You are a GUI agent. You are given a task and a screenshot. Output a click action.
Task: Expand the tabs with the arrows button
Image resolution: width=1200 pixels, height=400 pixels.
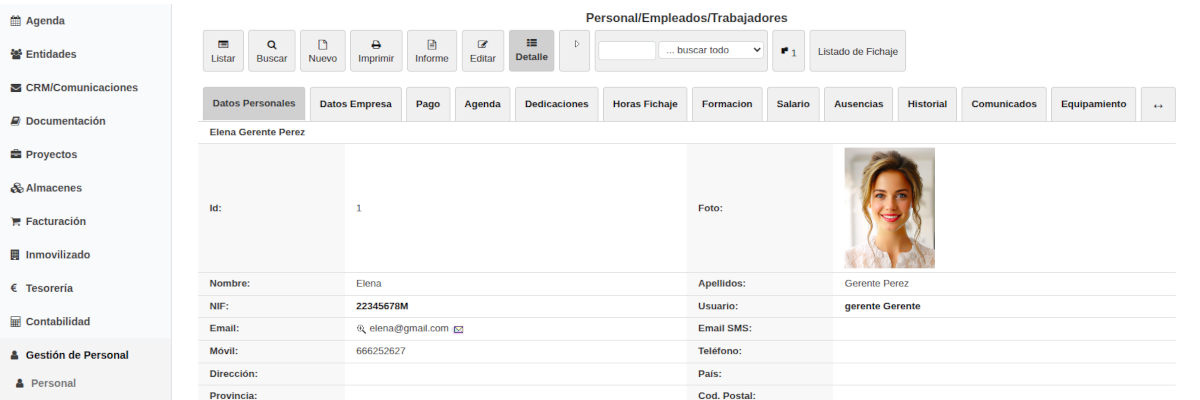(x=1158, y=105)
